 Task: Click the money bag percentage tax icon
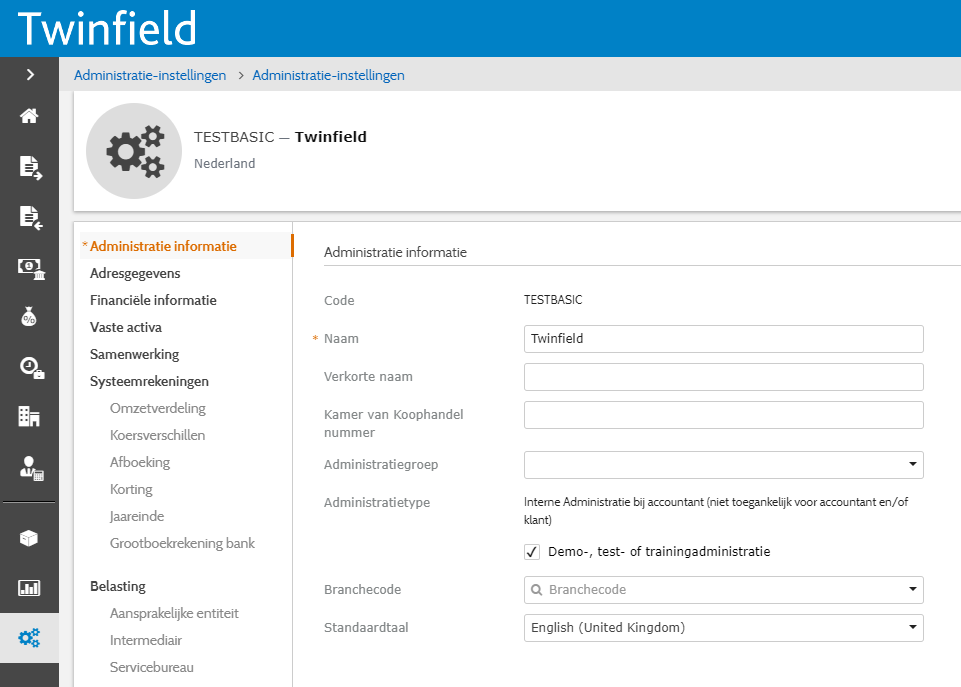29,318
